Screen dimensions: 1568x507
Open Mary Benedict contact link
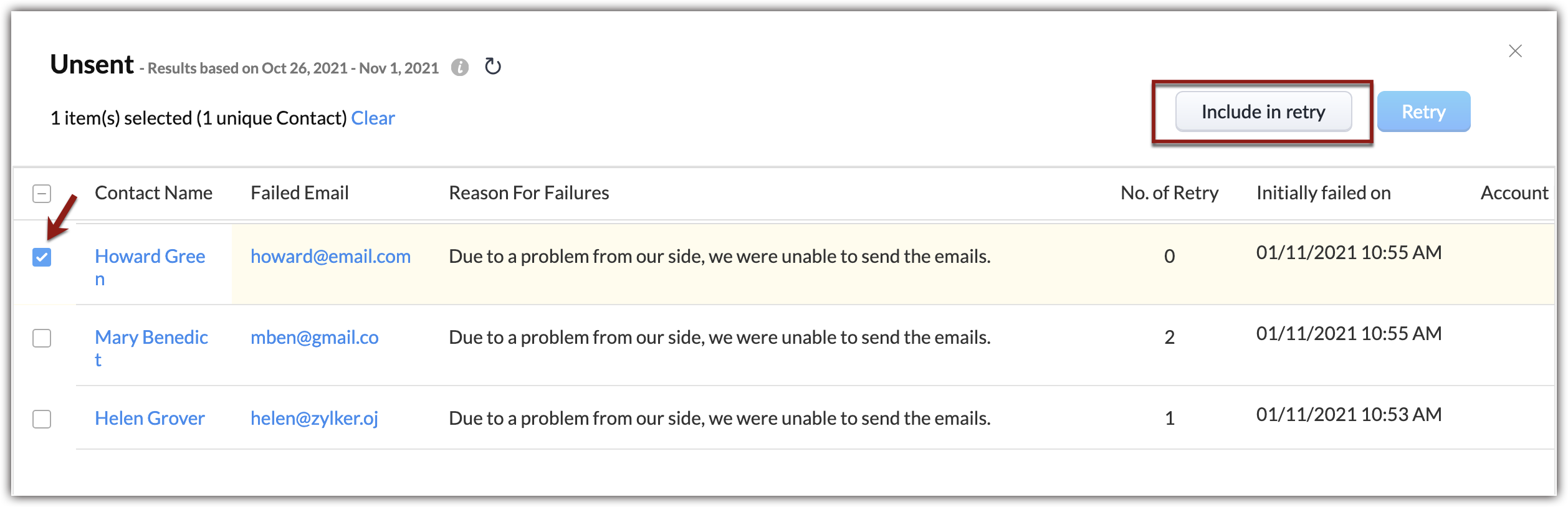pyautogui.click(x=151, y=338)
